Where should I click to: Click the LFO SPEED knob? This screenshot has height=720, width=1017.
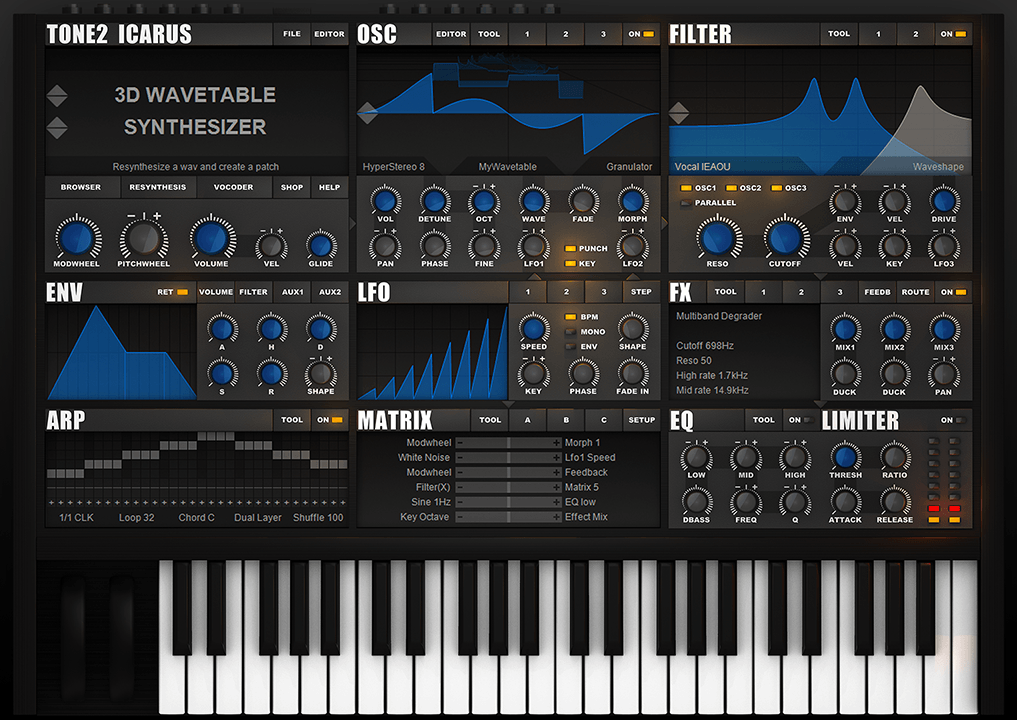(x=534, y=327)
